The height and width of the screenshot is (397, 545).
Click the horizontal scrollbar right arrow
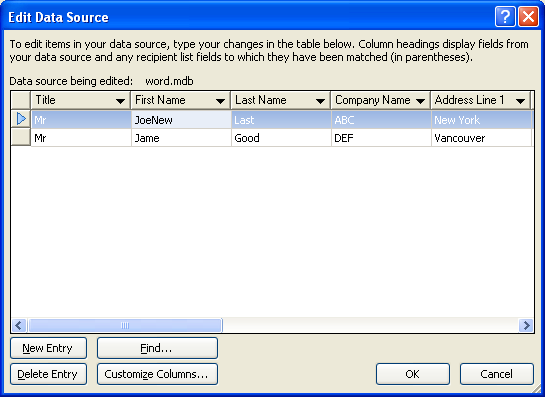(526, 325)
